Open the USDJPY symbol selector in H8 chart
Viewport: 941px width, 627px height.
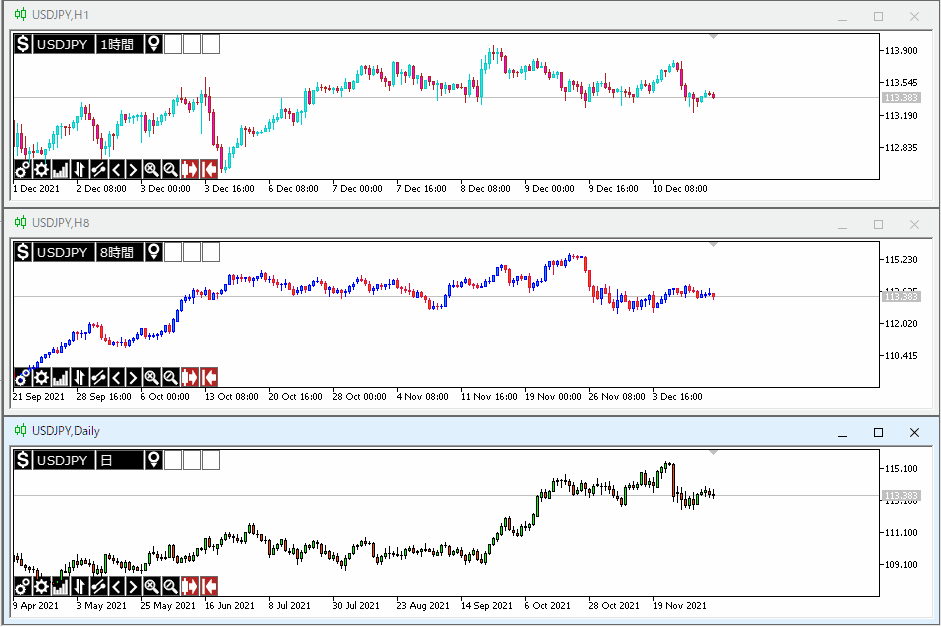click(x=63, y=252)
